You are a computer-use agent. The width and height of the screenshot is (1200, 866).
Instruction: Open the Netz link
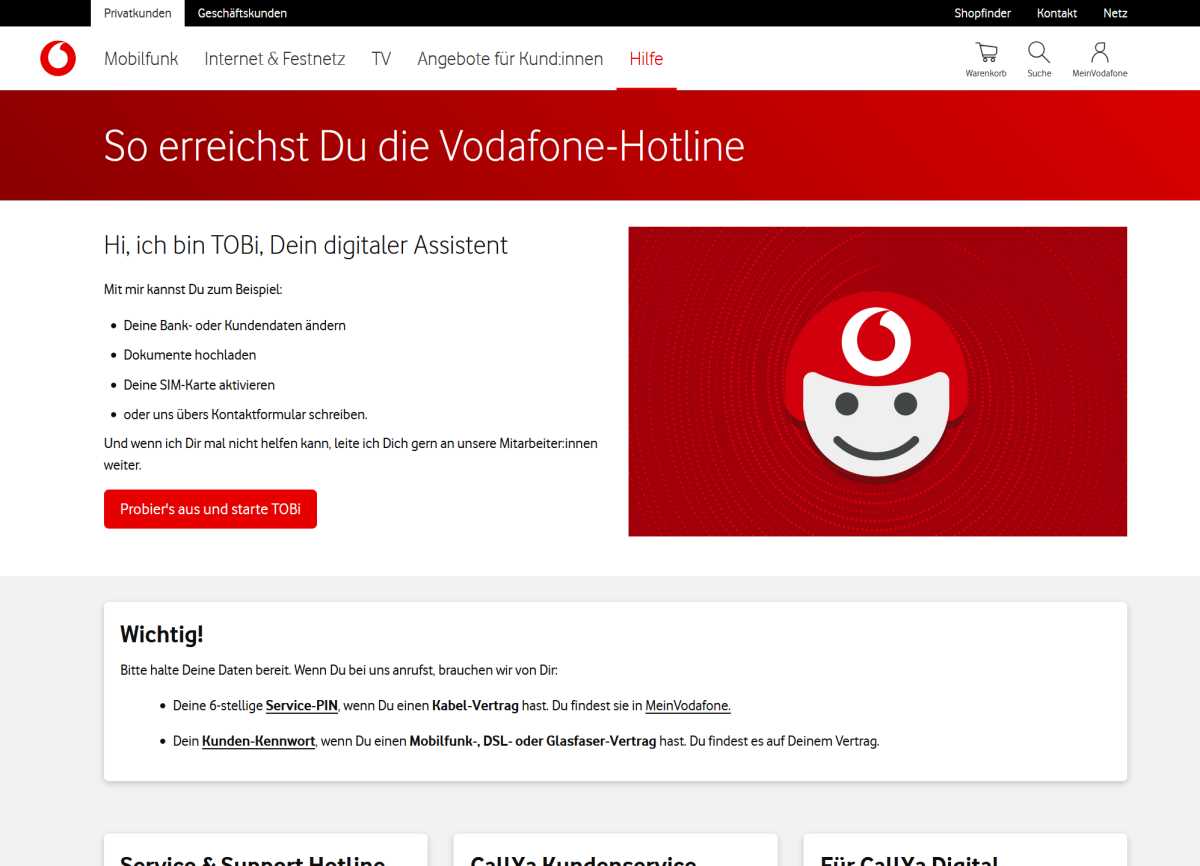tap(1115, 13)
